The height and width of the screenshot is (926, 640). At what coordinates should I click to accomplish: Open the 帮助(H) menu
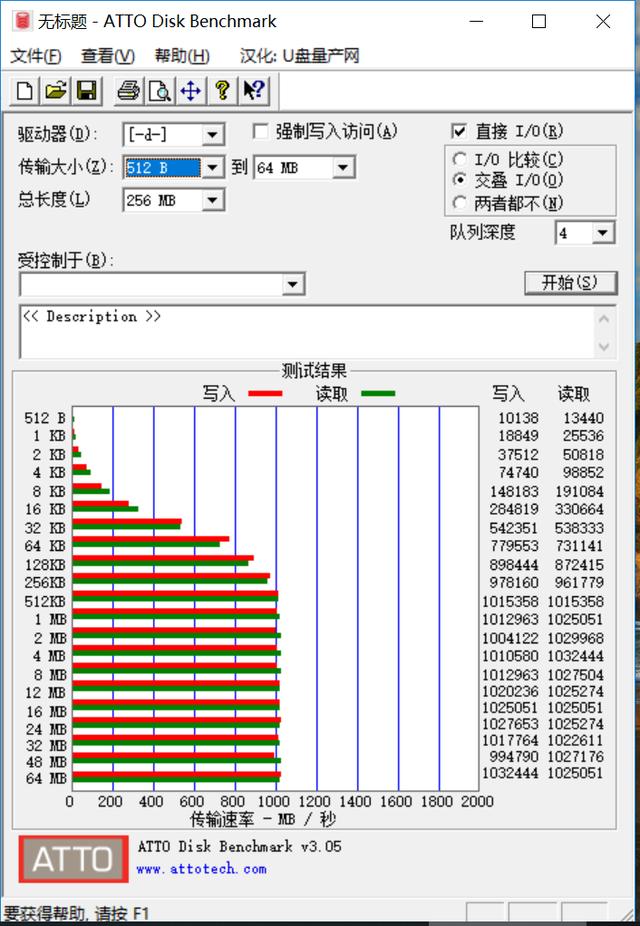pos(182,56)
